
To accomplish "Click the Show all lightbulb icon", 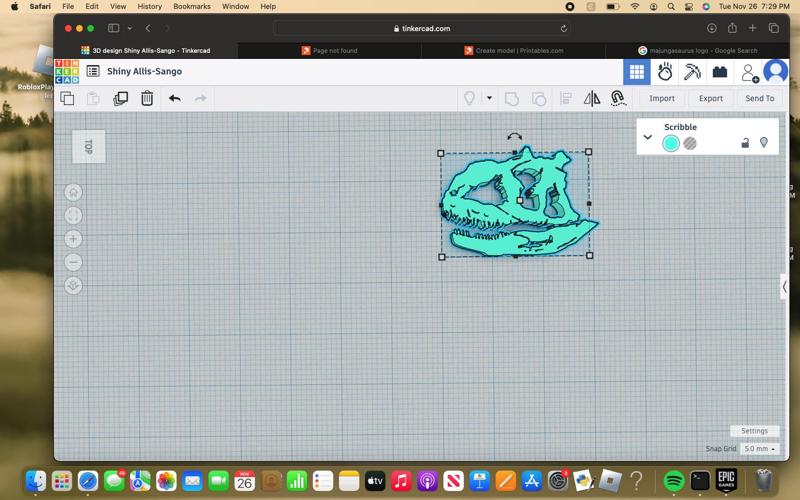I will tap(469, 98).
